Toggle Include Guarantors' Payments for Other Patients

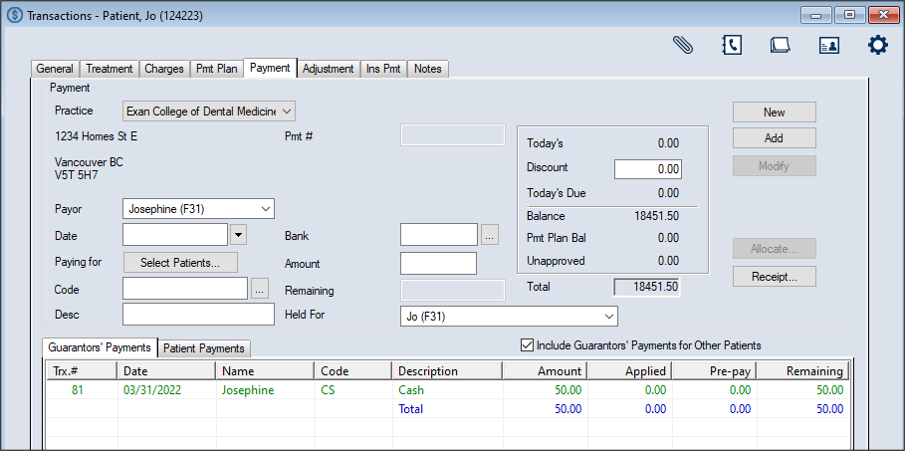coord(527,345)
